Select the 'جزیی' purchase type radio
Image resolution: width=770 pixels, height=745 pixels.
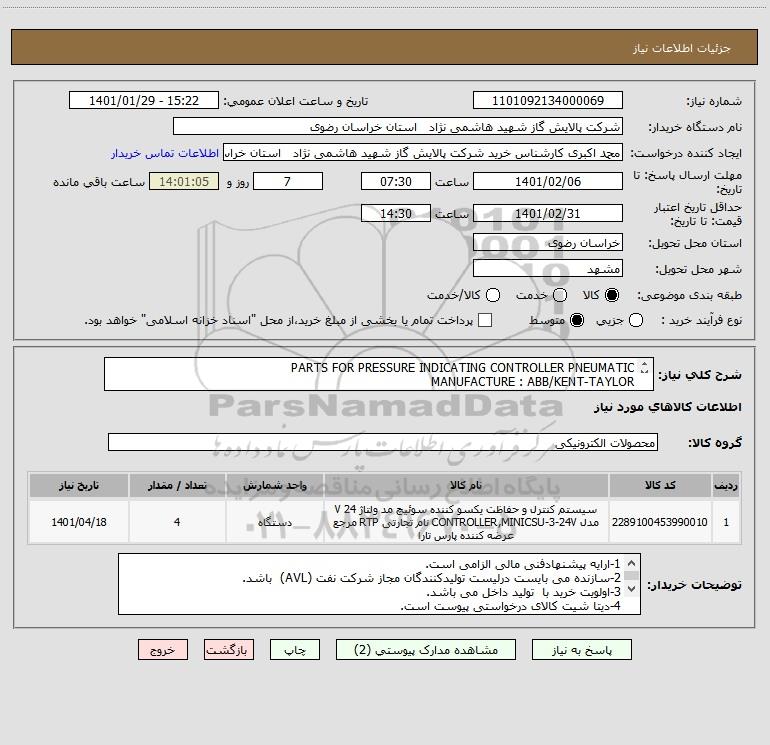[636, 320]
